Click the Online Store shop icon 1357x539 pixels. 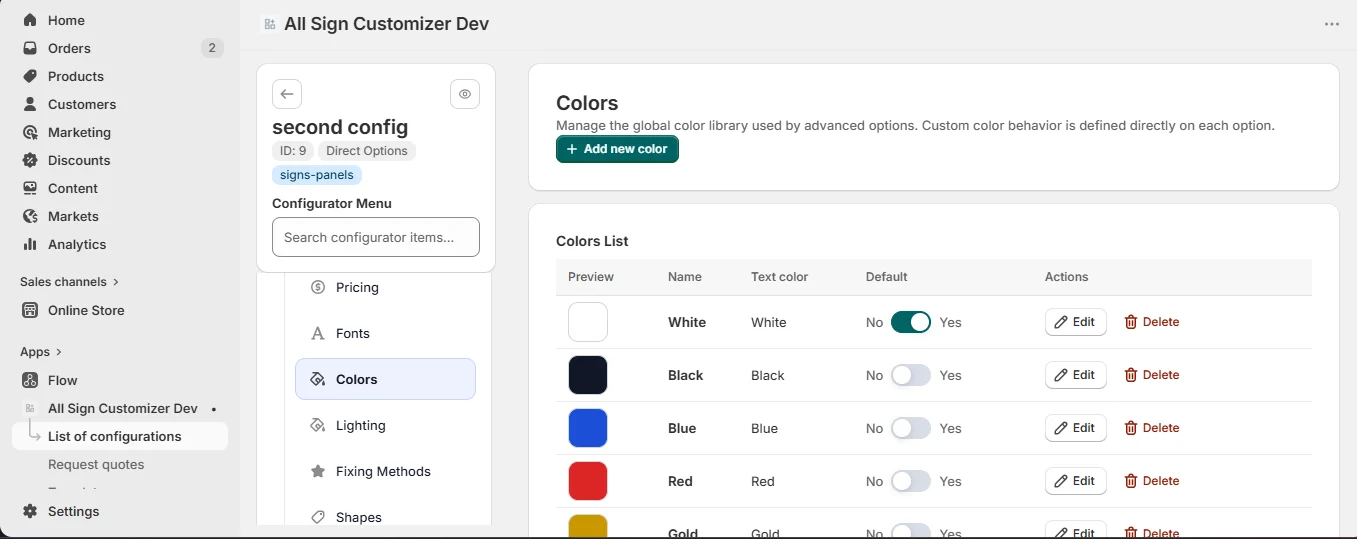coord(30,310)
